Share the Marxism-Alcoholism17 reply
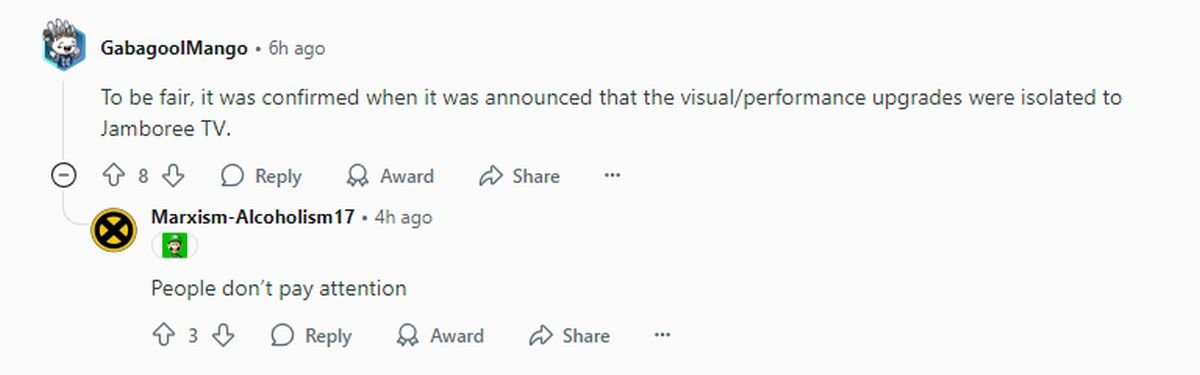The width and height of the screenshot is (1200, 375). 569,336
